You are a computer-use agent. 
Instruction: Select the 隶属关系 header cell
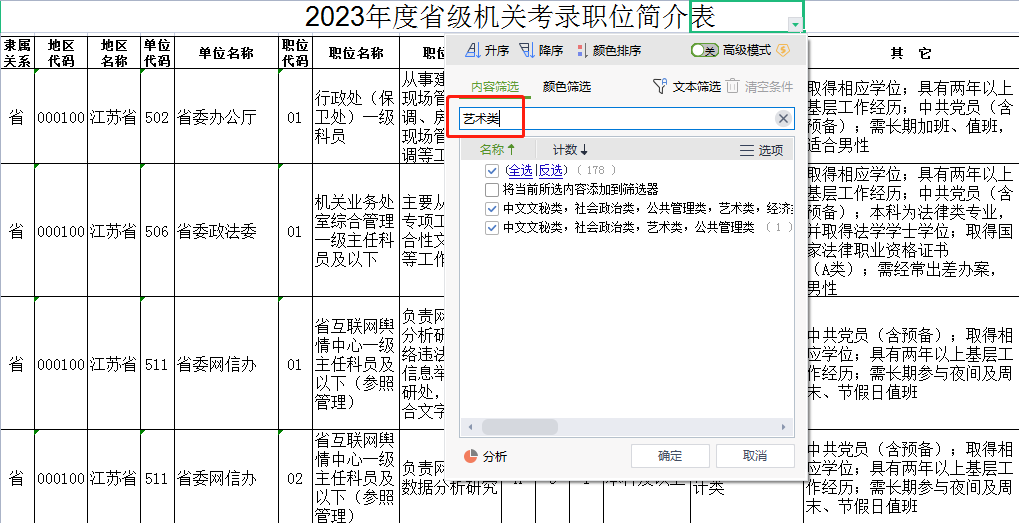pyautogui.click(x=17, y=53)
